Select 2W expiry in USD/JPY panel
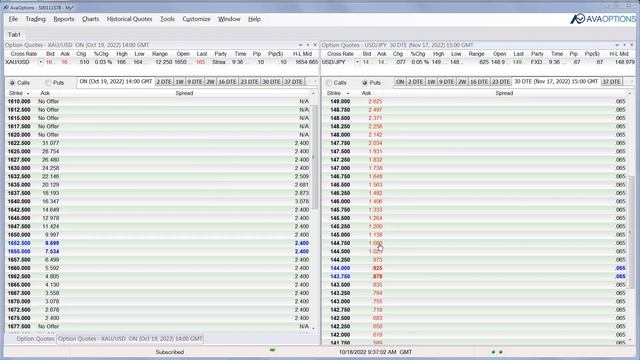 click(x=462, y=82)
